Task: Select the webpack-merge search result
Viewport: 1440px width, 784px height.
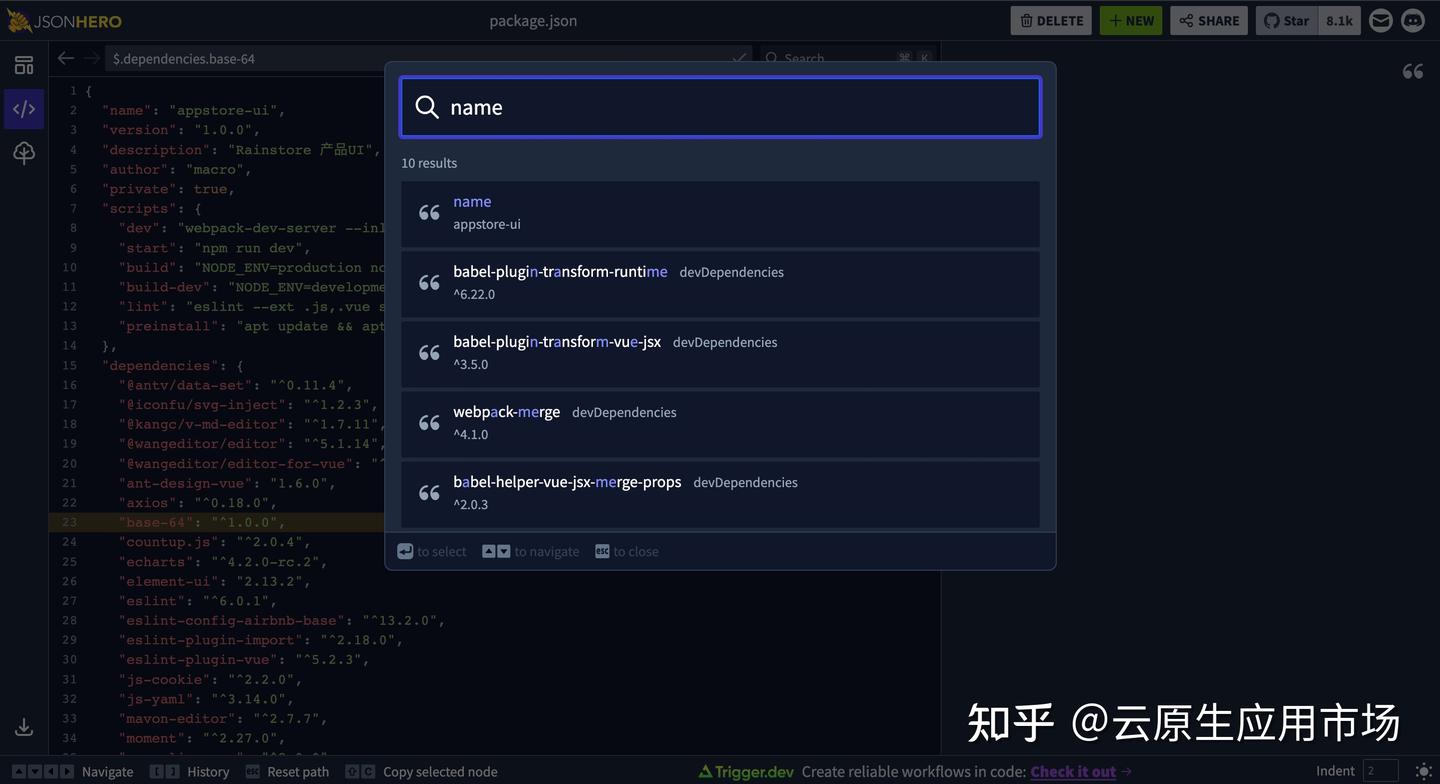Action: pyautogui.click(x=720, y=422)
